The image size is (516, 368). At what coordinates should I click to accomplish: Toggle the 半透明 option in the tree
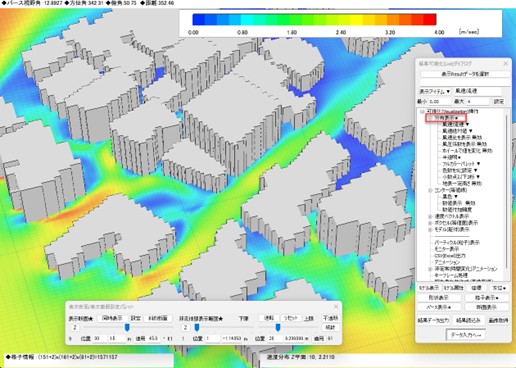pyautogui.click(x=451, y=157)
